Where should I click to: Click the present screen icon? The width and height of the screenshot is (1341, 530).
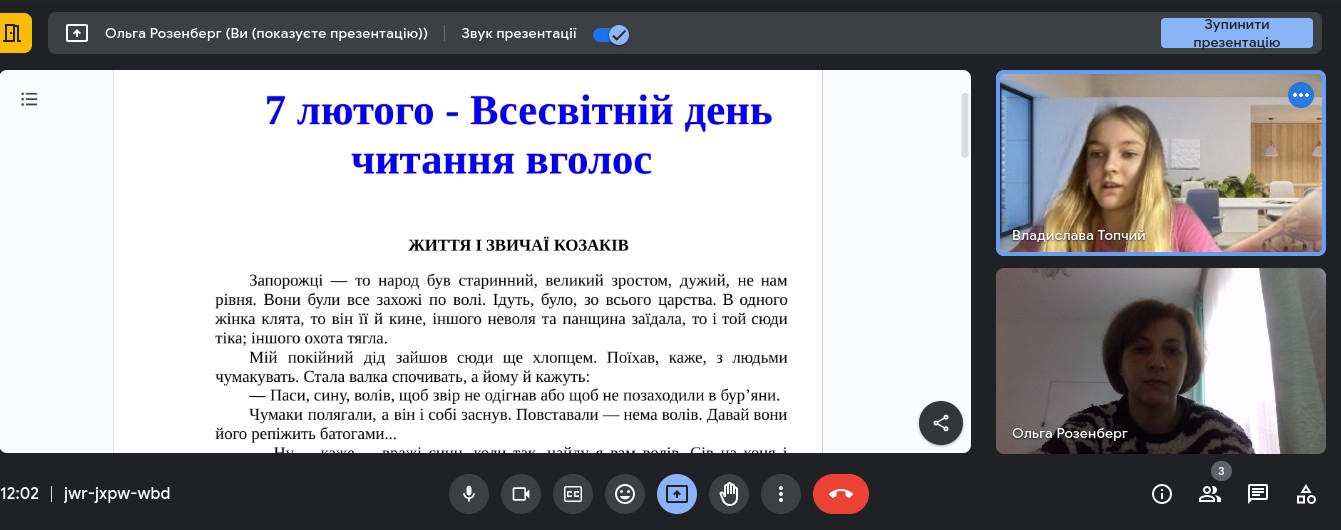click(677, 494)
